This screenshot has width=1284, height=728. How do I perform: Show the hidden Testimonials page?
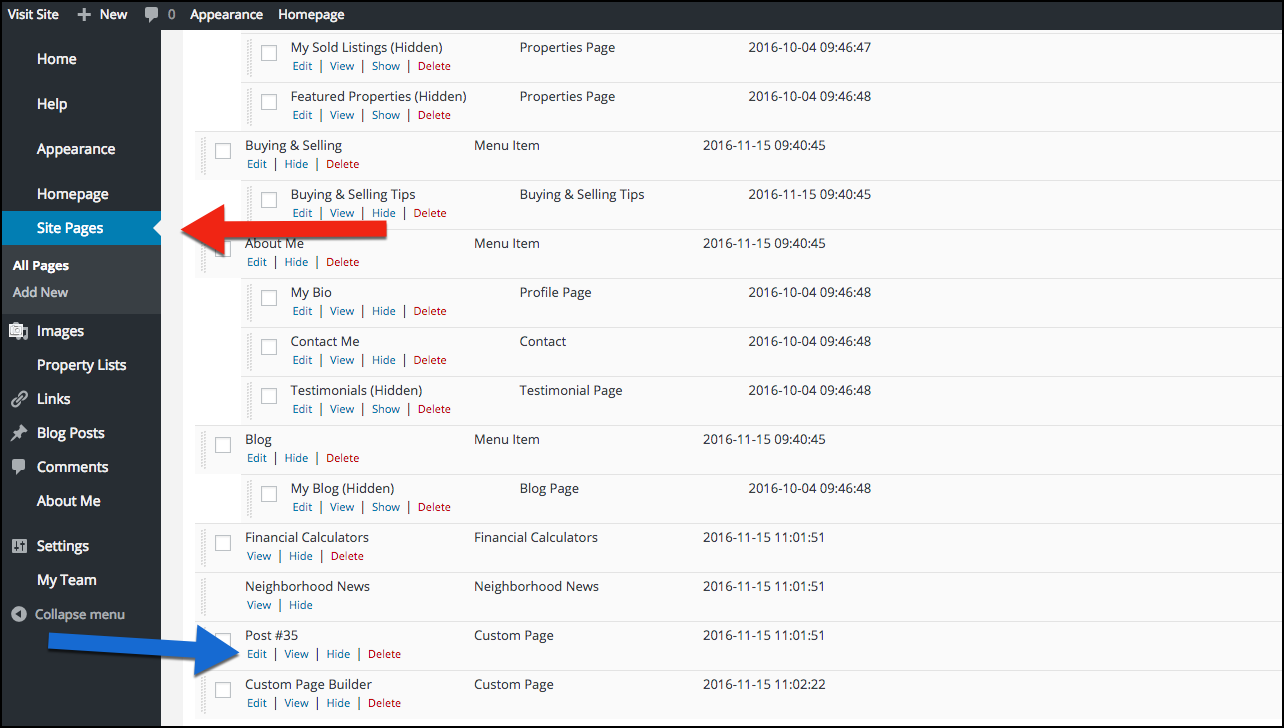point(386,409)
